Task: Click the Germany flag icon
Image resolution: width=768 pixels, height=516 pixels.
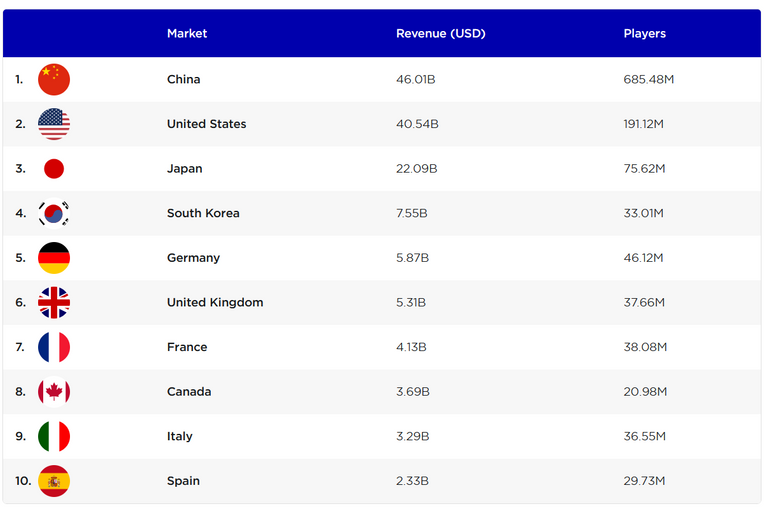Action: 54,258
